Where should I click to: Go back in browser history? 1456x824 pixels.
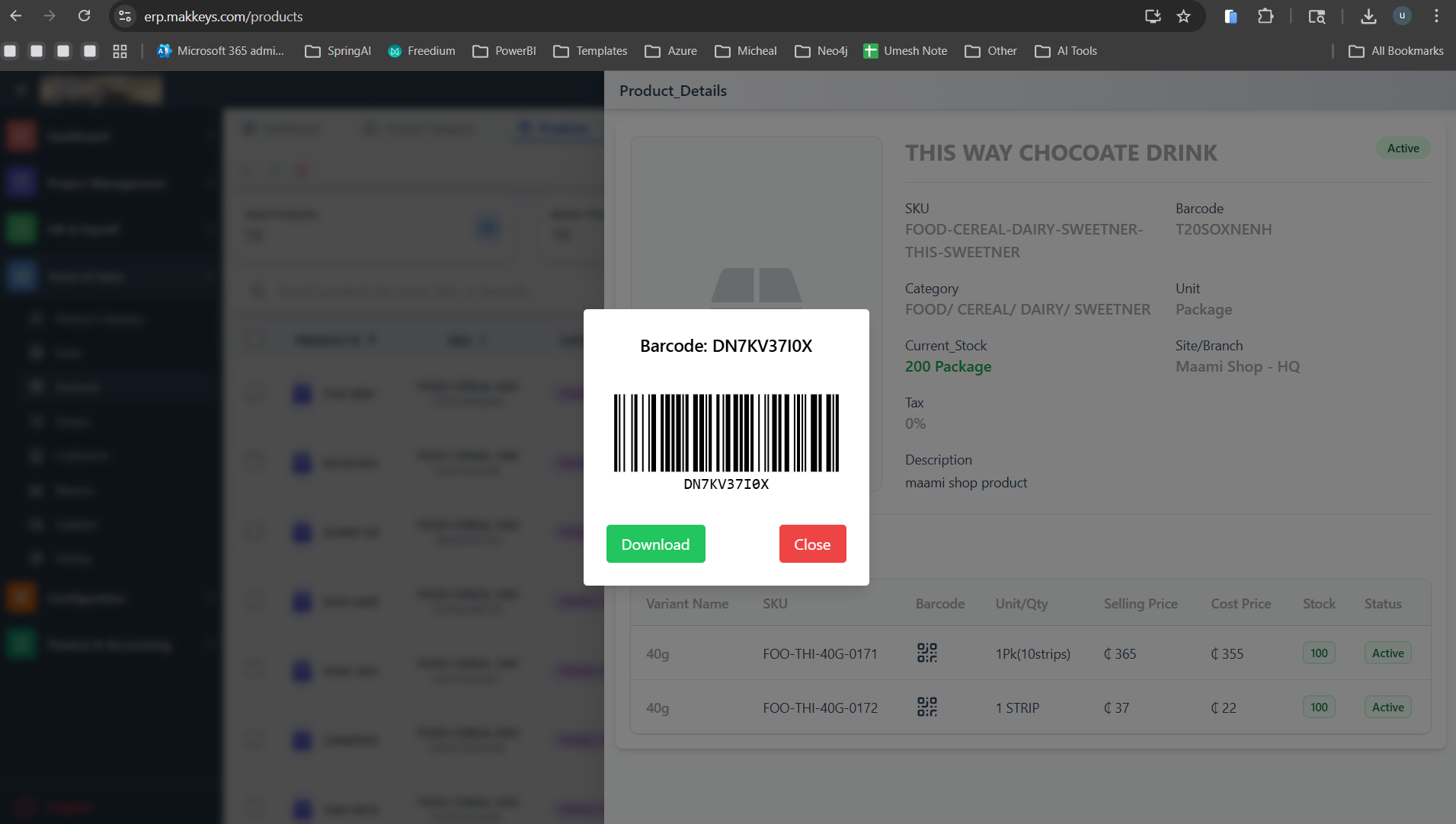coord(16,16)
